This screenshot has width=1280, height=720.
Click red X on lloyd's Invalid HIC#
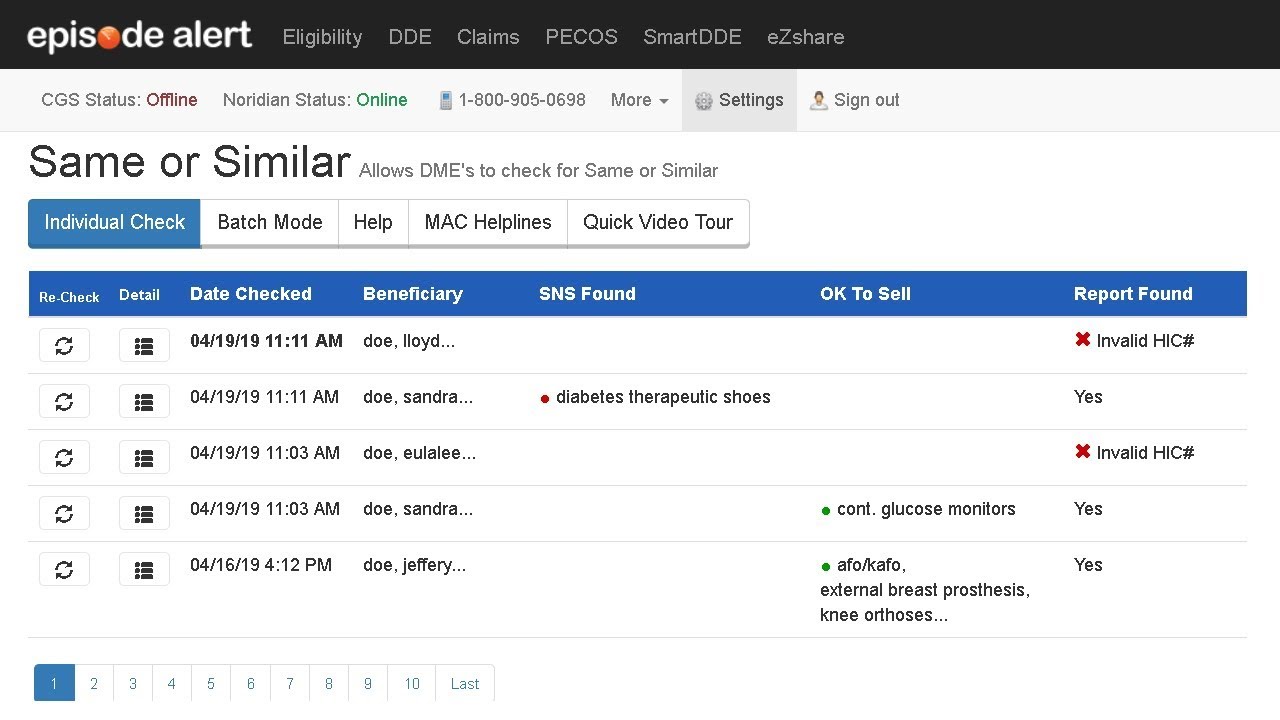(1082, 340)
